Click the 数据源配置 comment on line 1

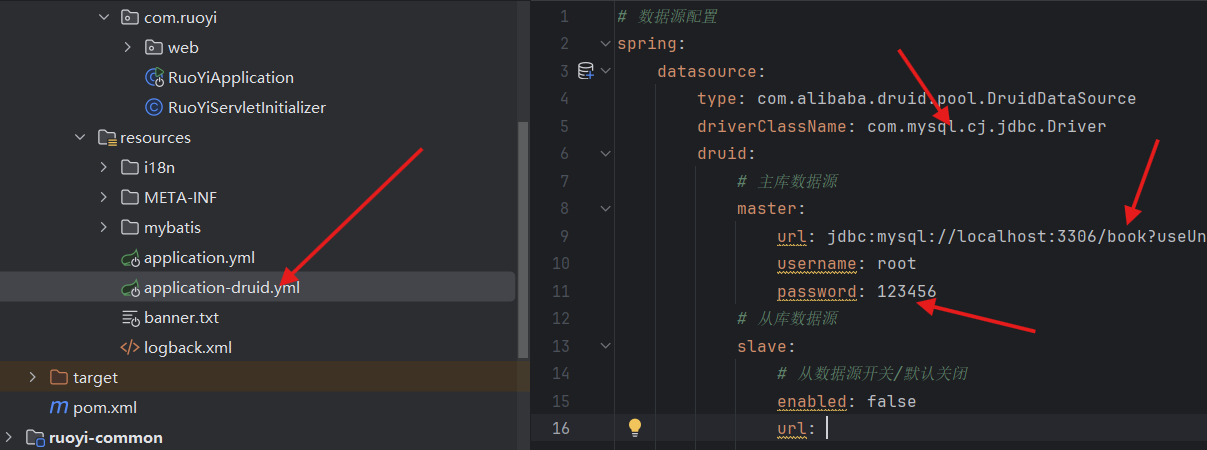tap(667, 16)
